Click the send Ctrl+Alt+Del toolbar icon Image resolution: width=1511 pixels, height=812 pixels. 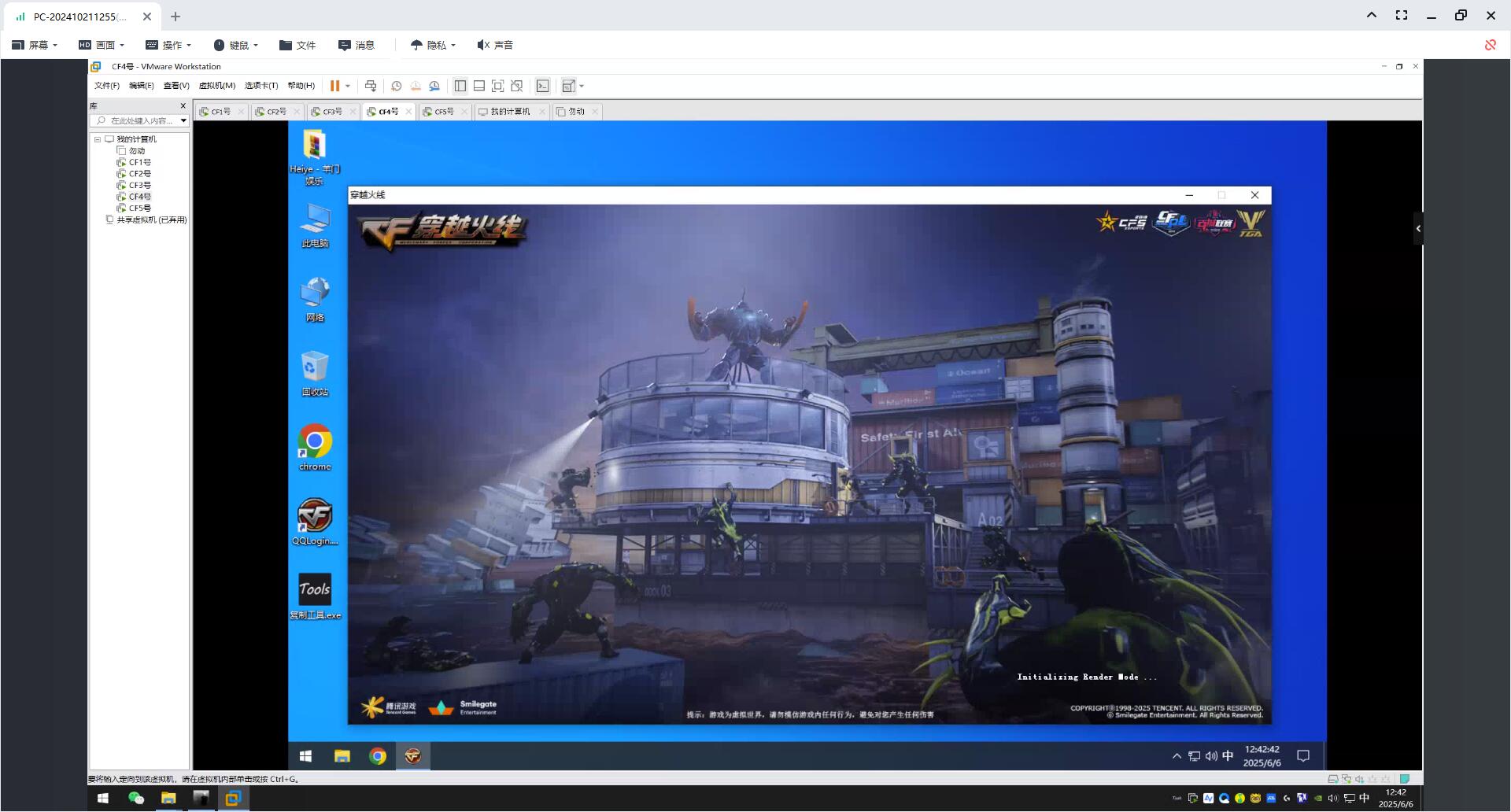(x=371, y=86)
